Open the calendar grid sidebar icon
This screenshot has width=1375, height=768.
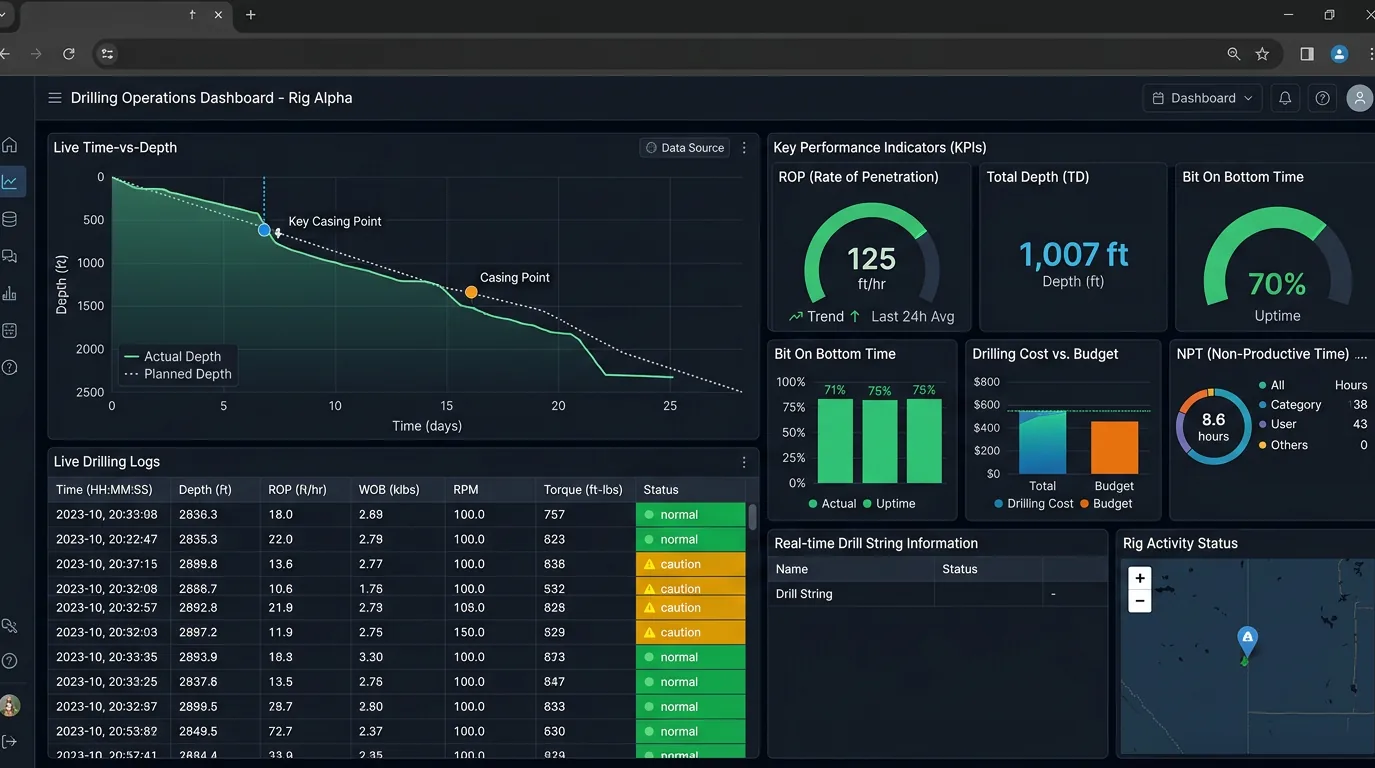(x=10, y=330)
